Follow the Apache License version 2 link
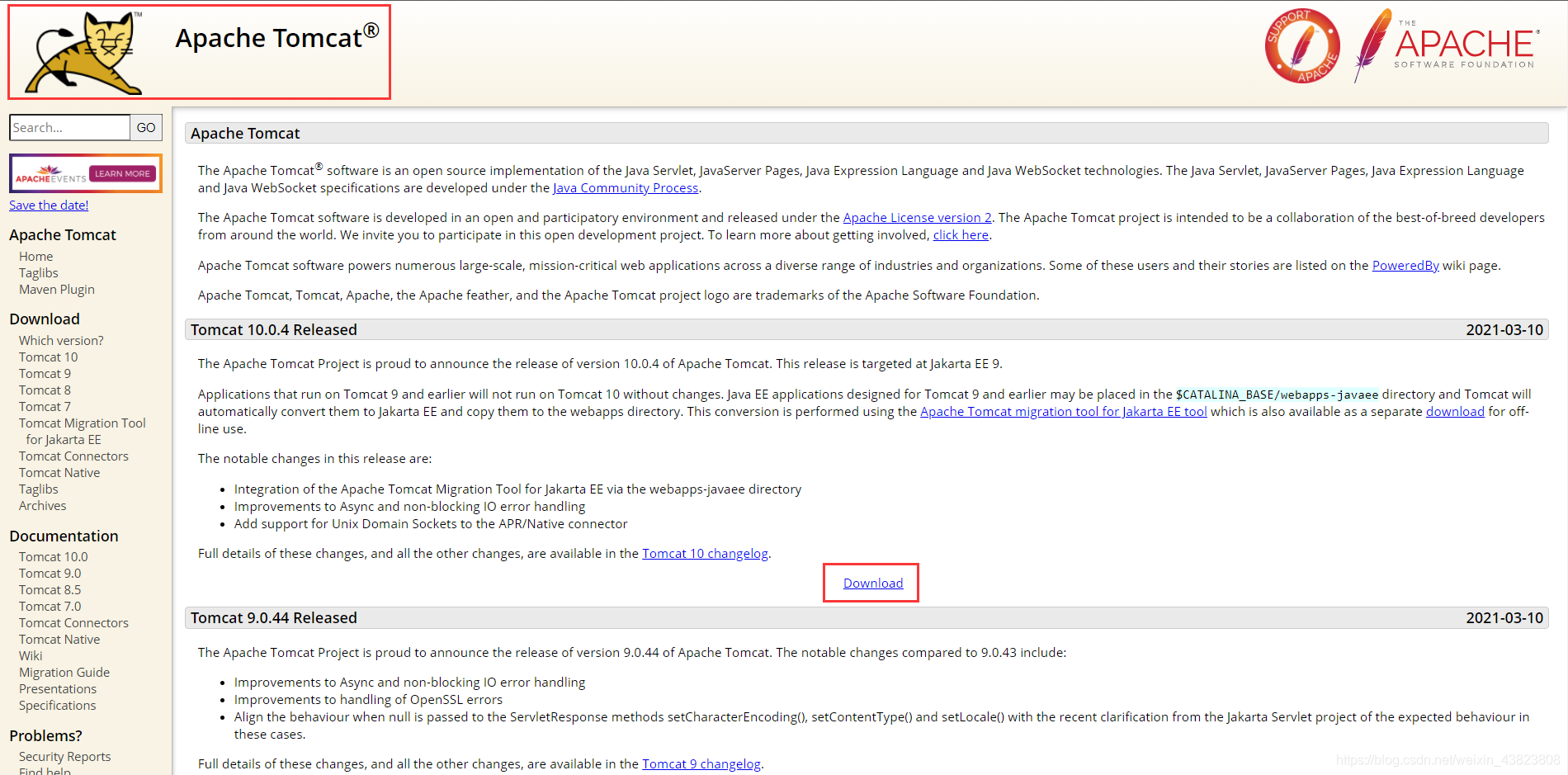The image size is (1568, 775). (917, 218)
